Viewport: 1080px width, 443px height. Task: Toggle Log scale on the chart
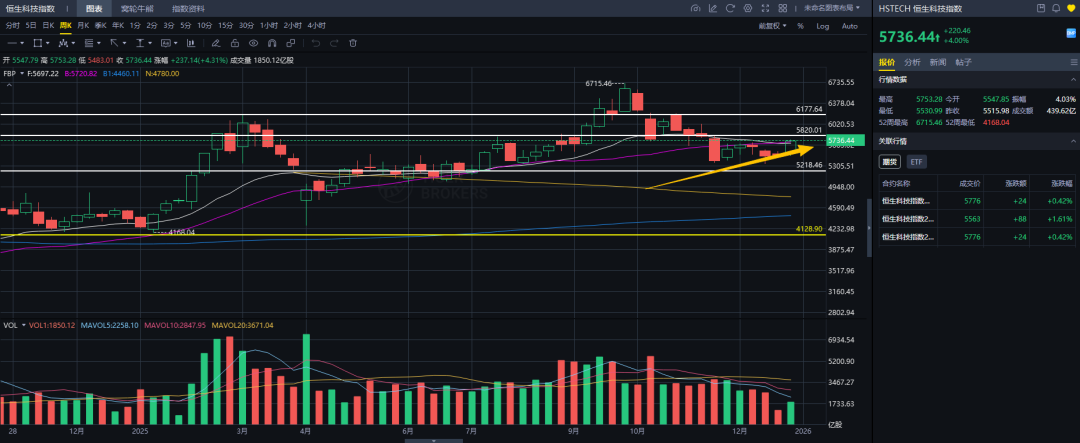tap(822, 26)
